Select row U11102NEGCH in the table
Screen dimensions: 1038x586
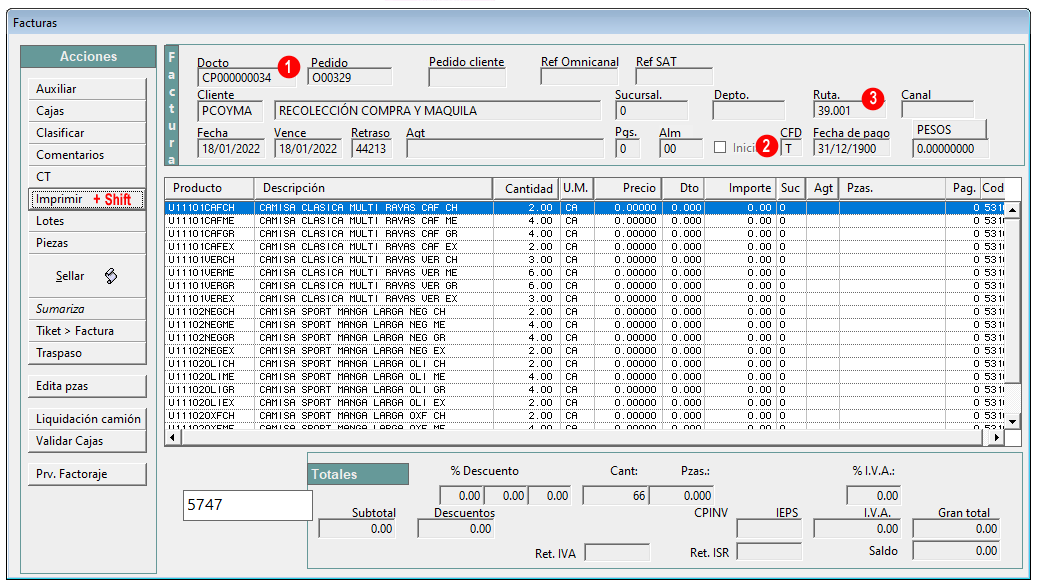coord(585,312)
